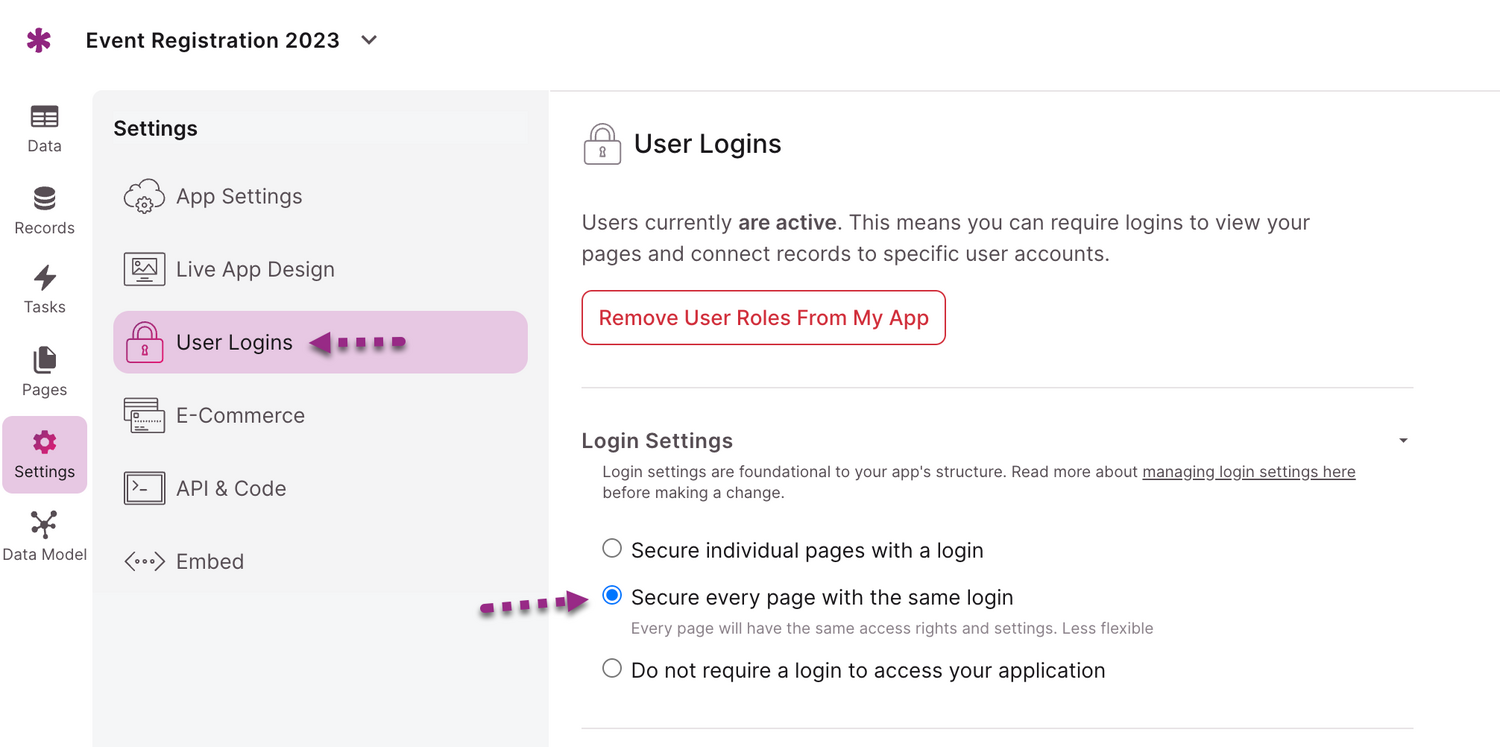The height and width of the screenshot is (747, 1500).
Task: Choose 'Do not require a login' option
Action: coord(612,669)
